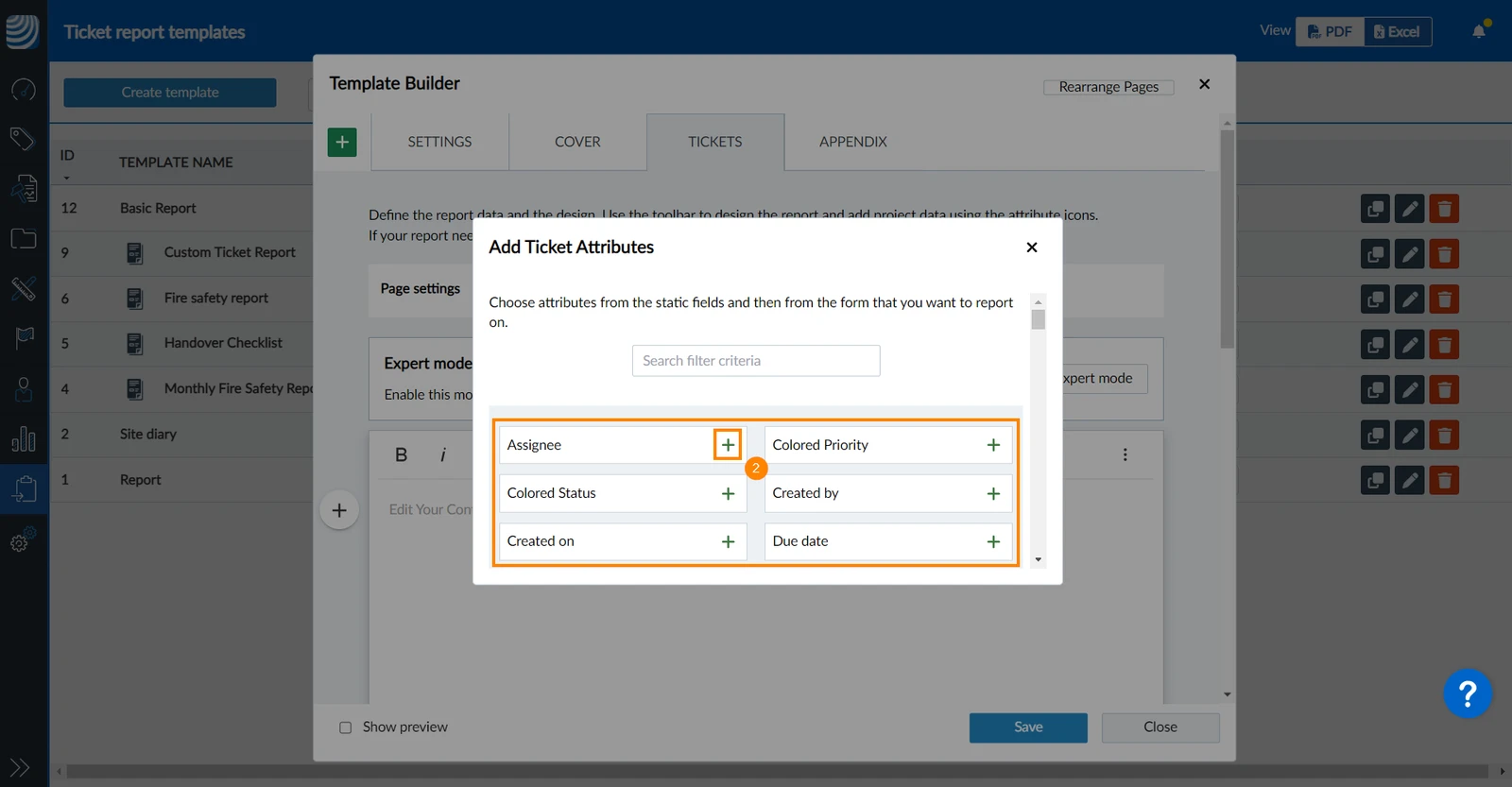Edit the Fire safety report template
The width and height of the screenshot is (1512, 787).
1410,299
